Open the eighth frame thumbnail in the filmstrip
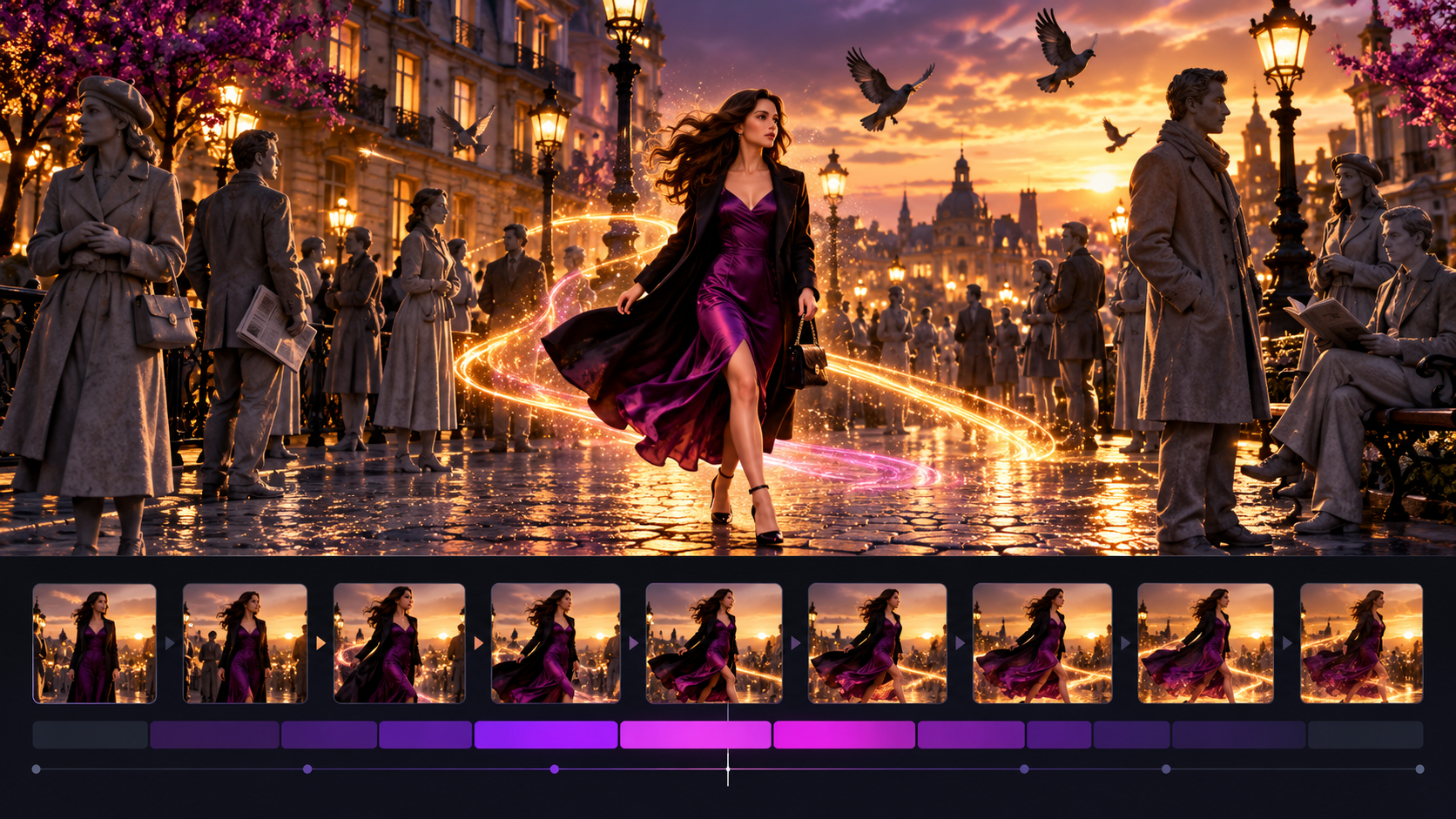This screenshot has height=819, width=1456. 1206,643
